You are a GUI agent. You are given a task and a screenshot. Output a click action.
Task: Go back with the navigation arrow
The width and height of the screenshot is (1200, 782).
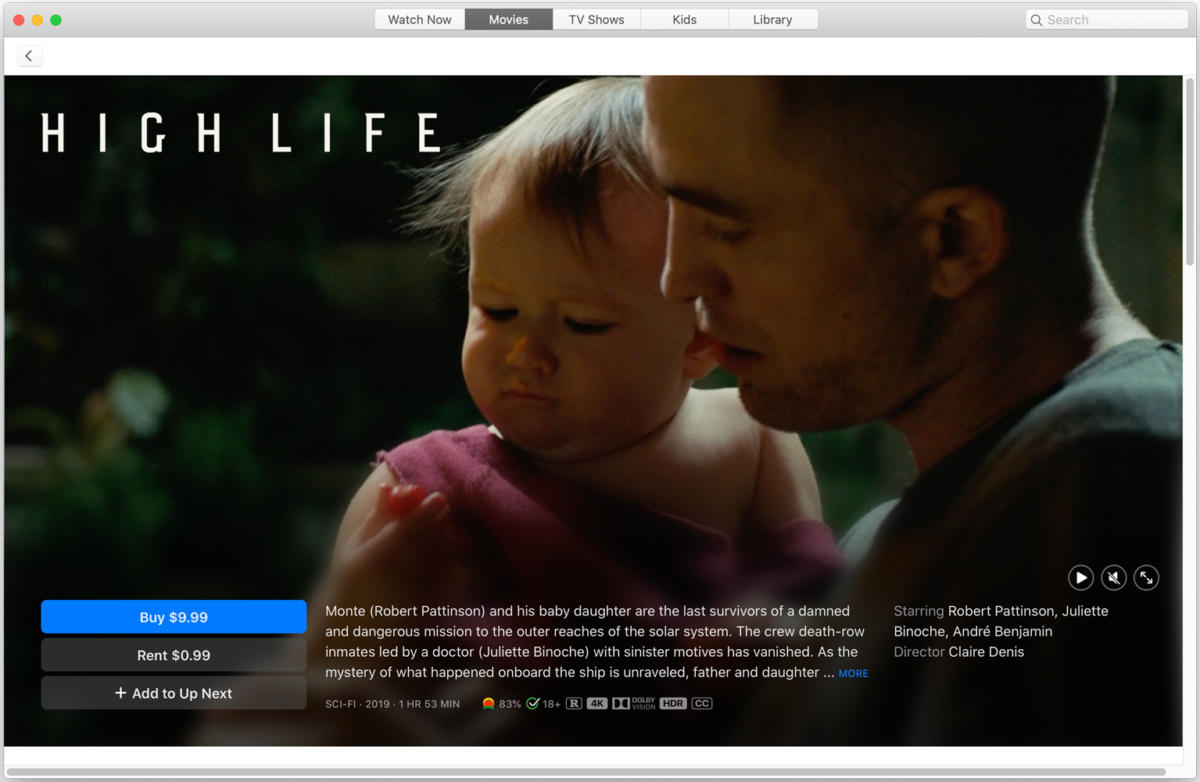(x=29, y=55)
